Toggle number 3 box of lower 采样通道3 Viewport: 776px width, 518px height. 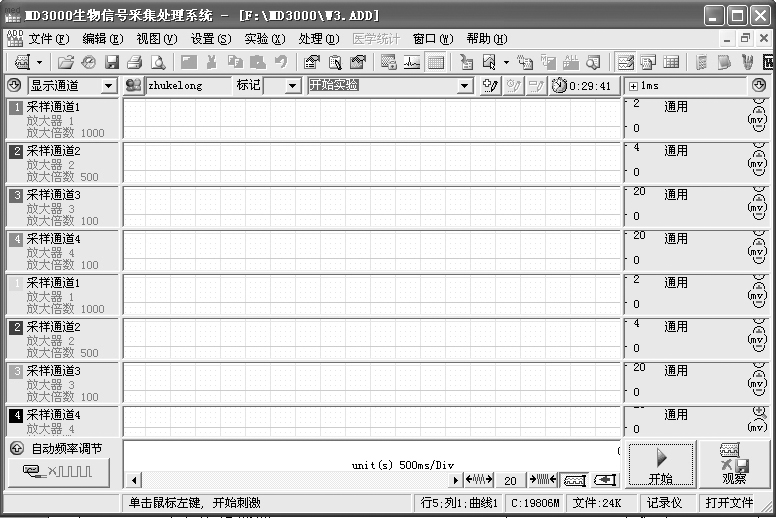pos(16,371)
